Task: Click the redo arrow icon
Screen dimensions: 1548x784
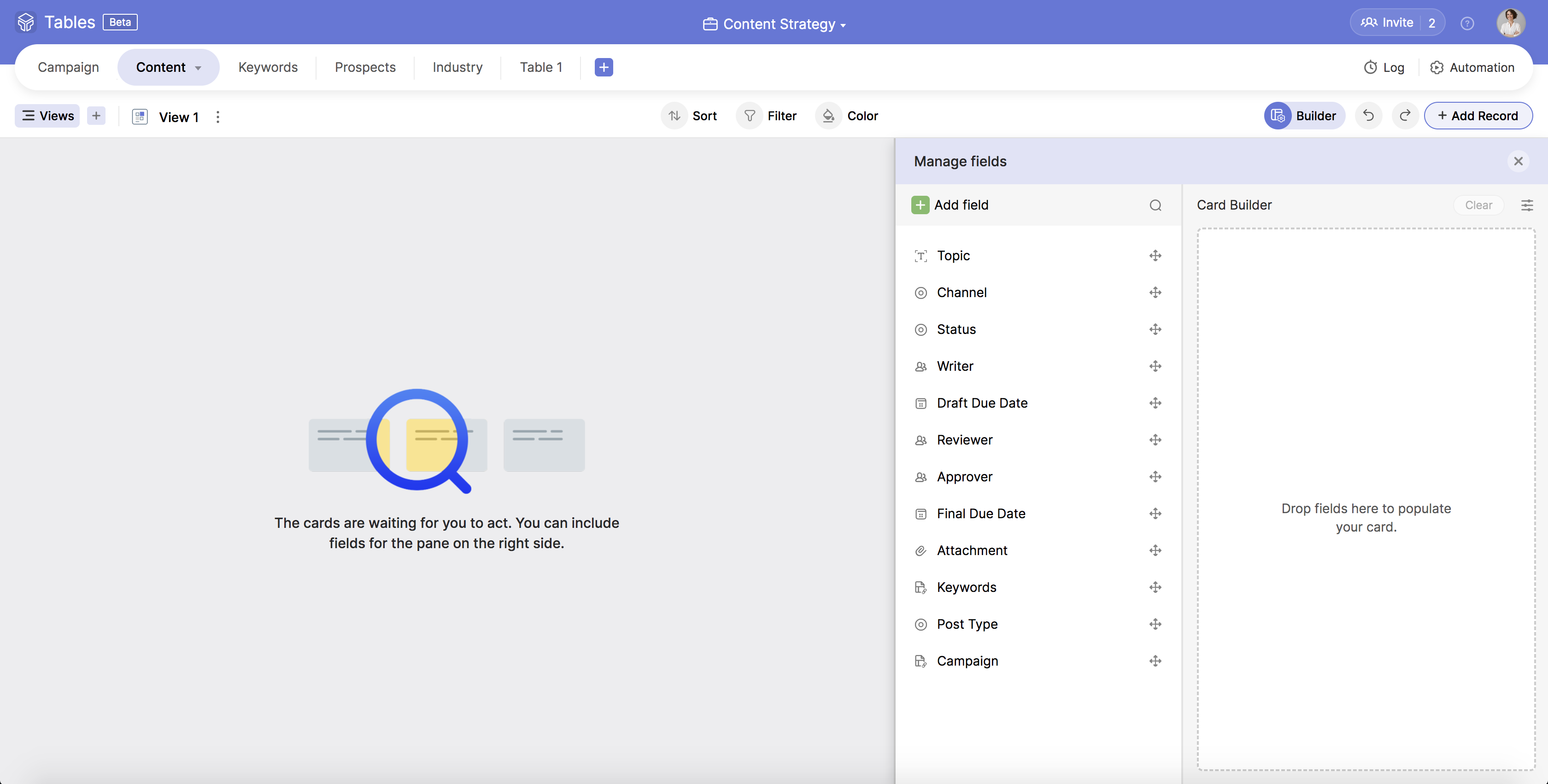Action: coord(1405,116)
